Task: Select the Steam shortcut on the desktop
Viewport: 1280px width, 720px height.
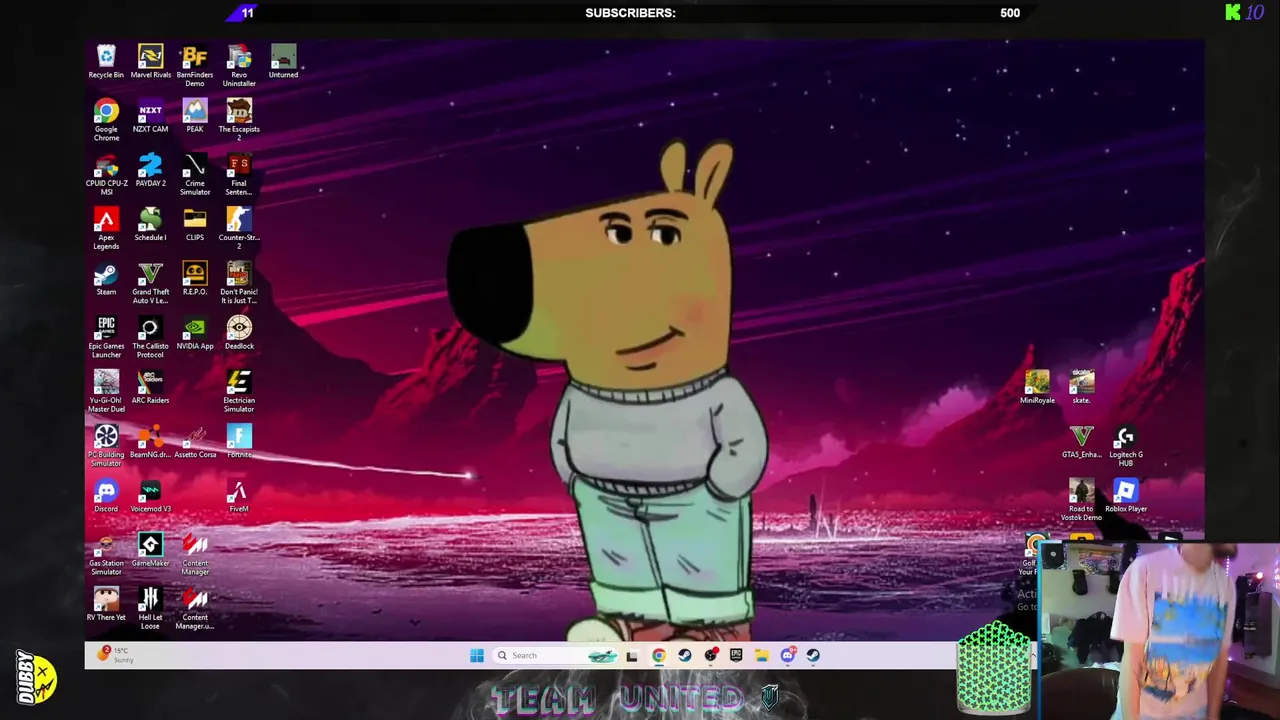Action: point(106,278)
